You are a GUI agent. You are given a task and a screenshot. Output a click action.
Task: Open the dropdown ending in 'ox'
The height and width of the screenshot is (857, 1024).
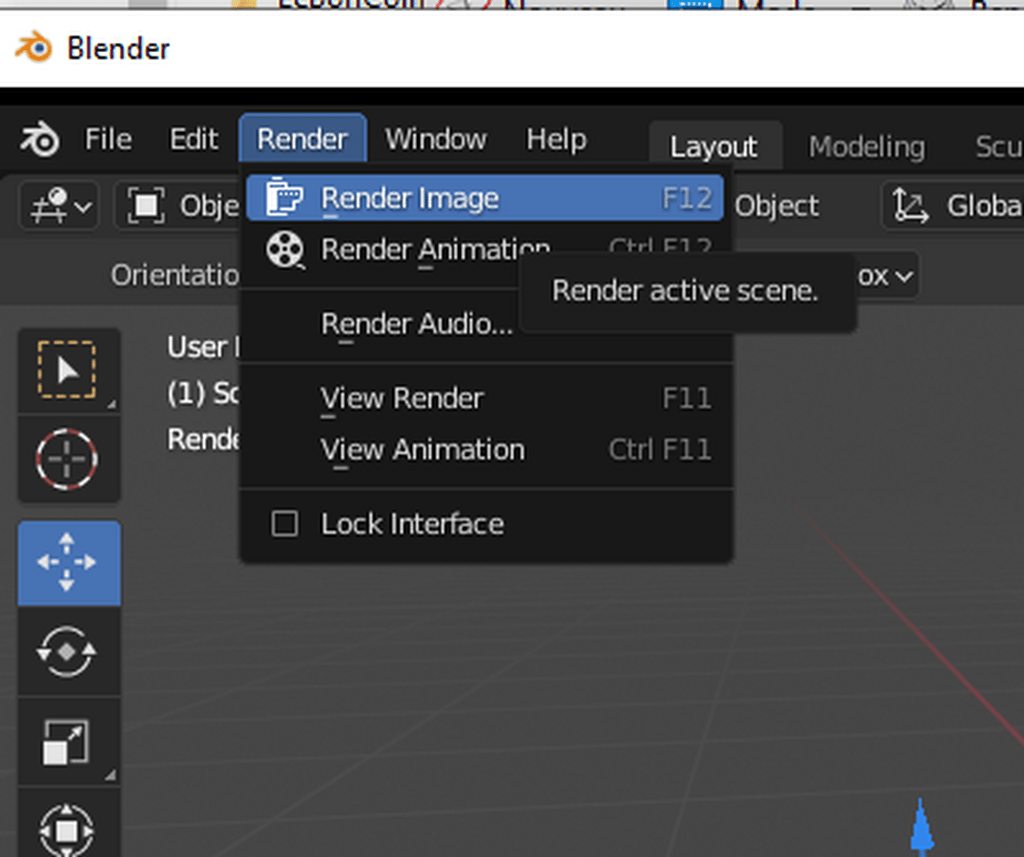(x=886, y=276)
